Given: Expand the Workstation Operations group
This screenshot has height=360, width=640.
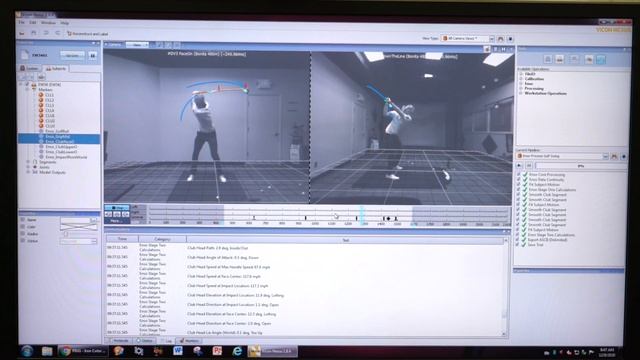Looking at the screenshot, I should 521,93.
